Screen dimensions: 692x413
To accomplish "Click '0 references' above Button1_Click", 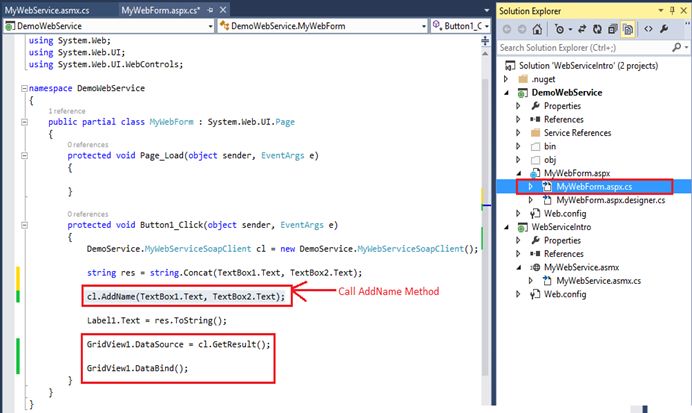I will pos(88,214).
